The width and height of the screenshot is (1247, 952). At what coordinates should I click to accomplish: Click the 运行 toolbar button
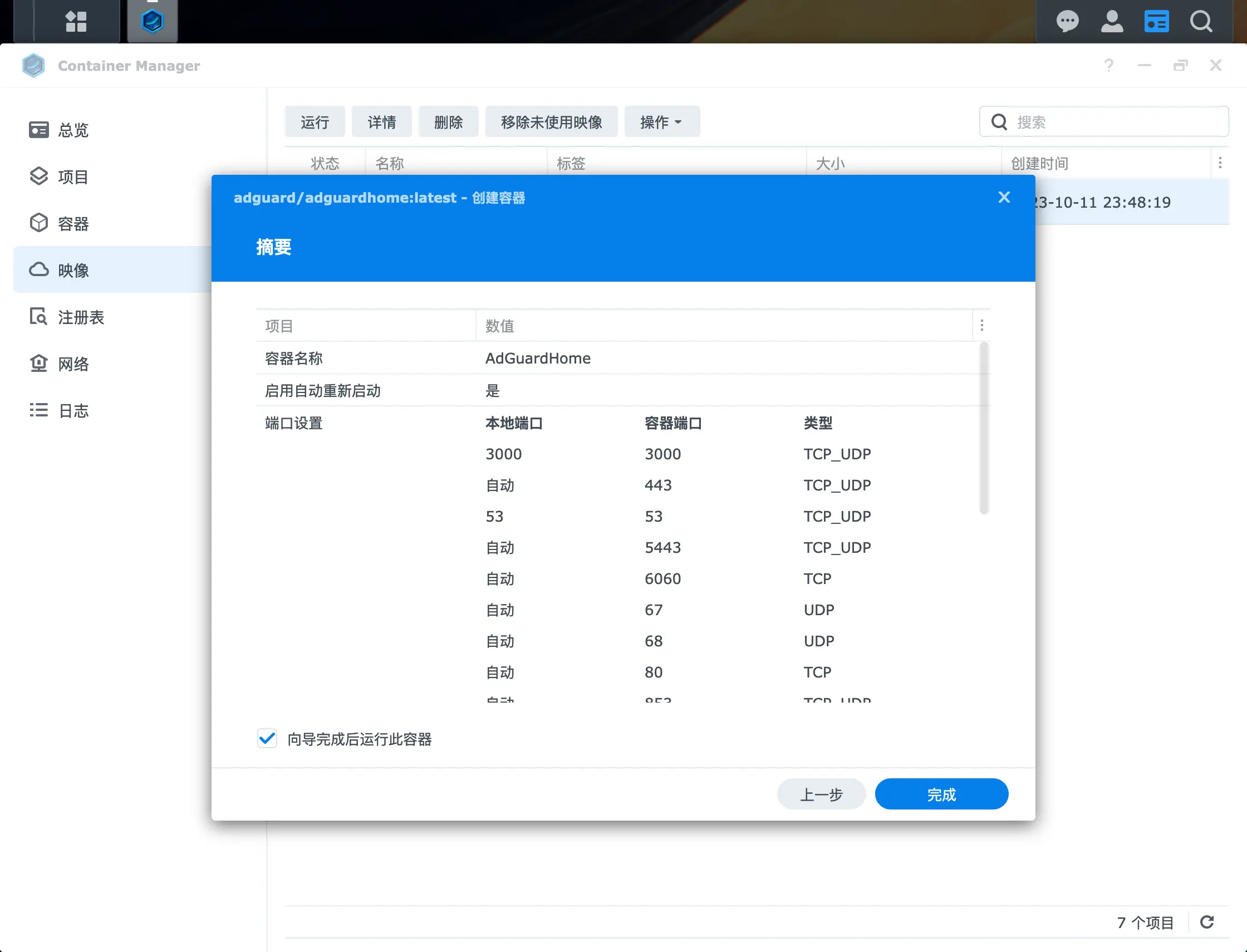[315, 122]
